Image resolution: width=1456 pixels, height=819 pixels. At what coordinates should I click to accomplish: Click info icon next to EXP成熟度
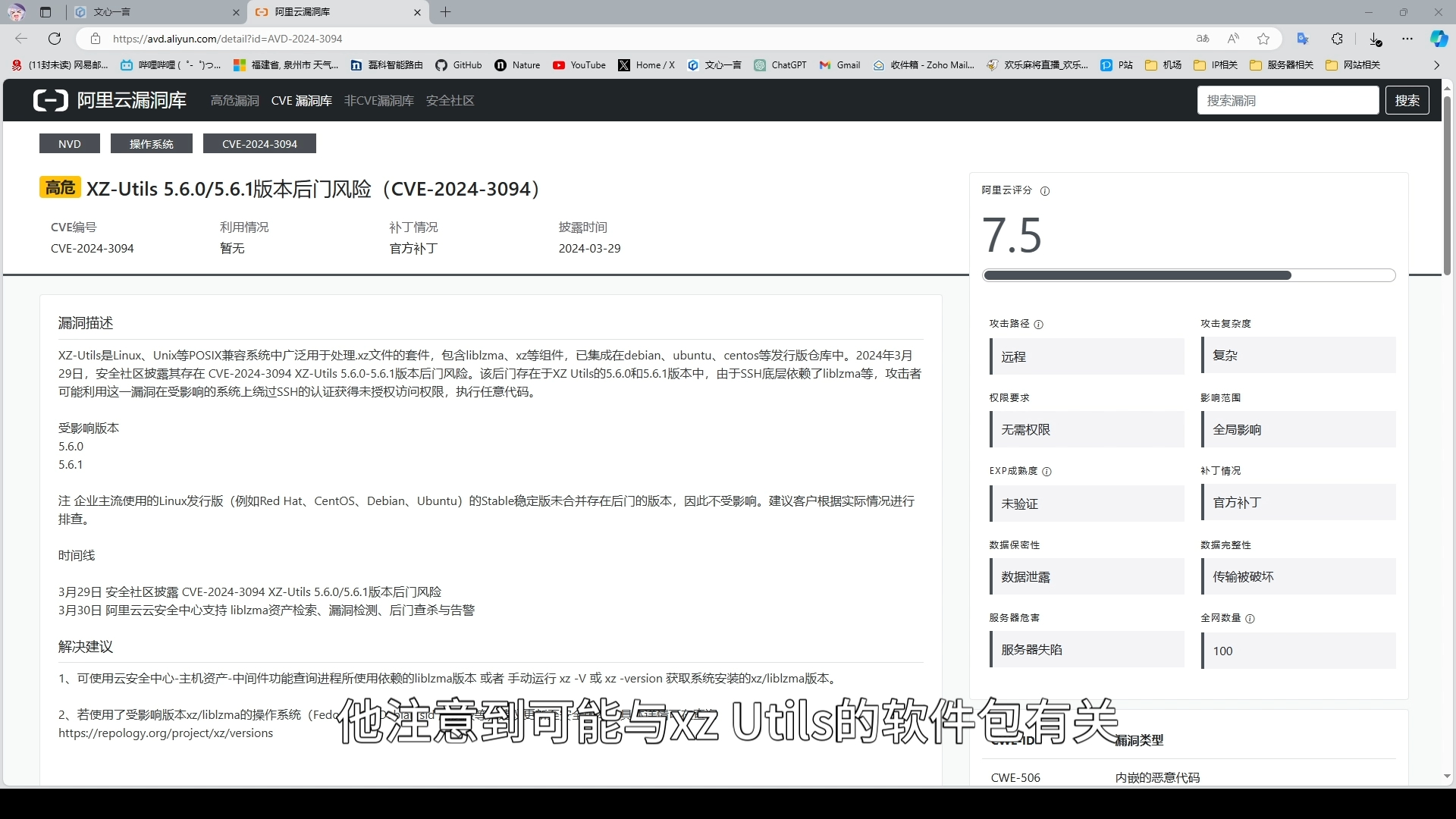[x=1046, y=472]
